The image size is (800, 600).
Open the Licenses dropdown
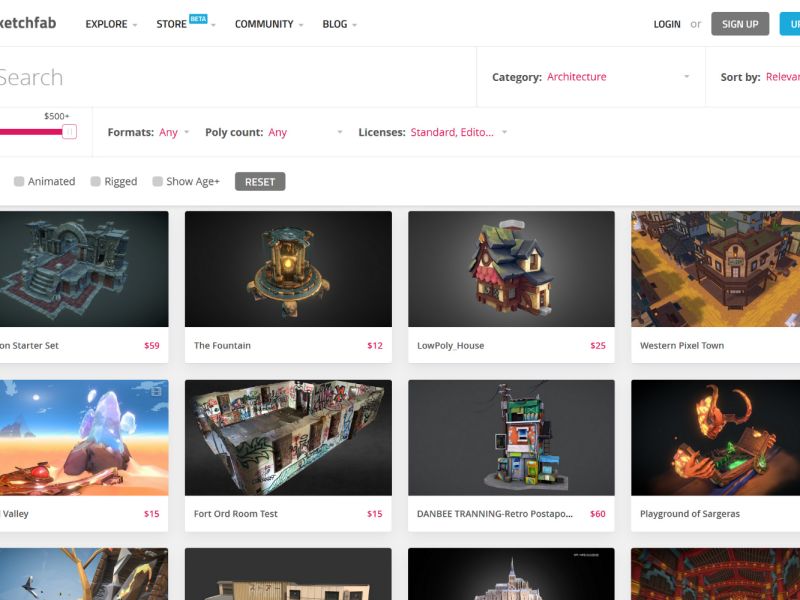point(433,132)
